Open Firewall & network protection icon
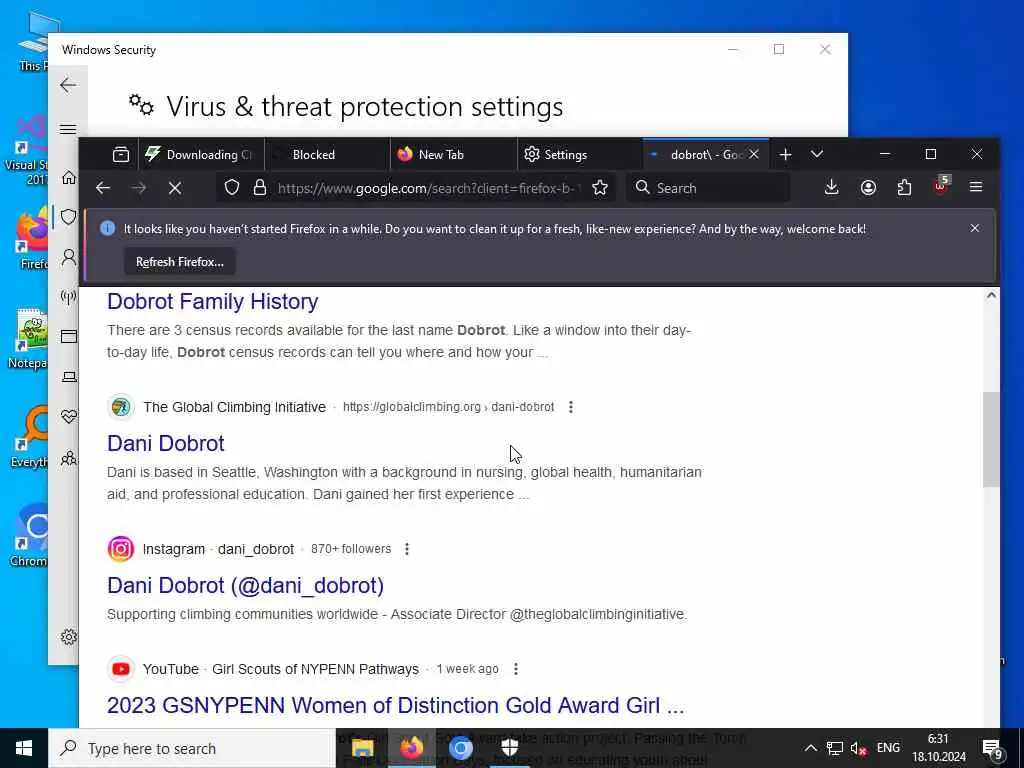The image size is (1024, 768). click(x=69, y=297)
